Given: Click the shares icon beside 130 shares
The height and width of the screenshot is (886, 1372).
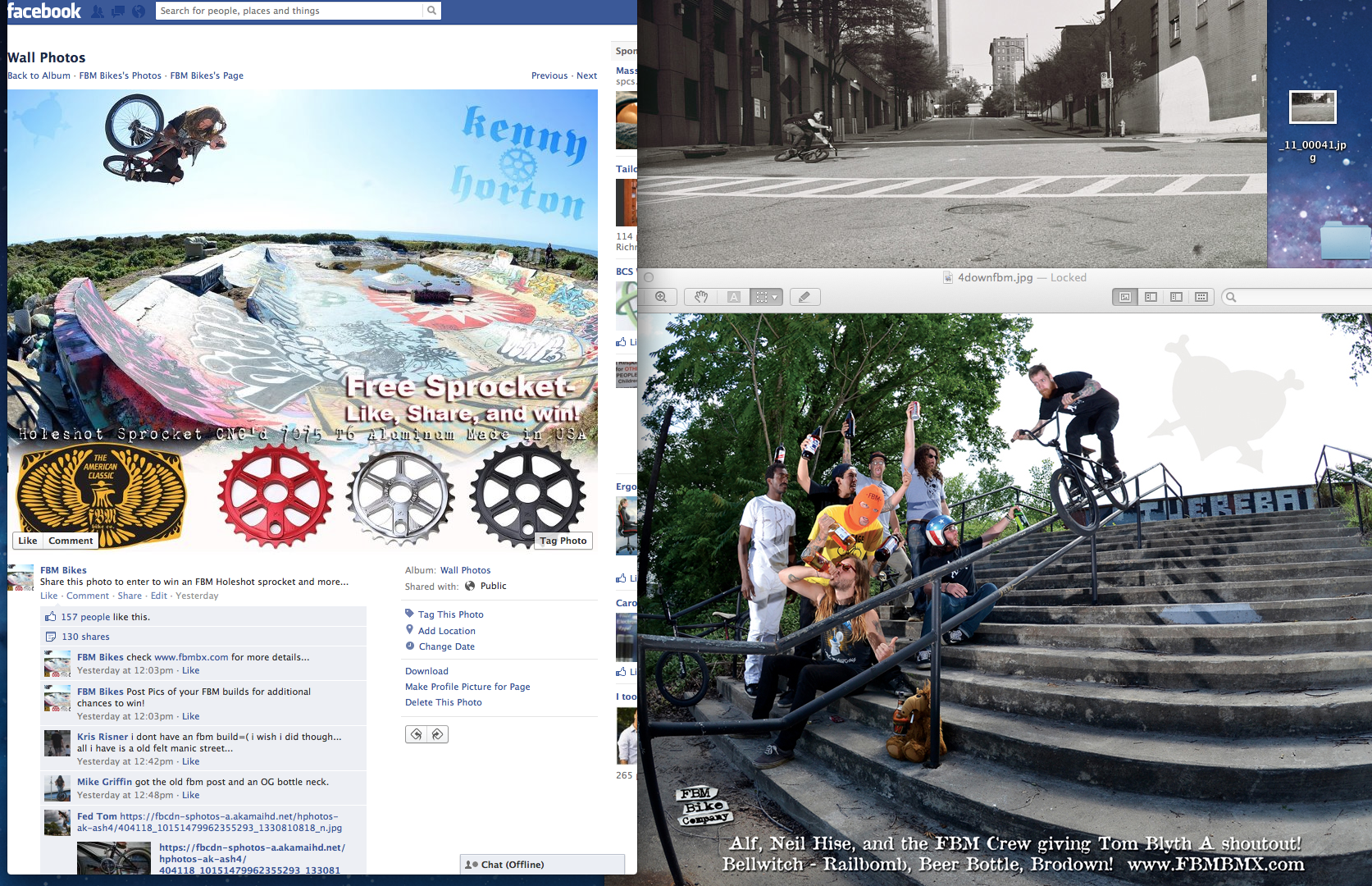Looking at the screenshot, I should click(51, 637).
